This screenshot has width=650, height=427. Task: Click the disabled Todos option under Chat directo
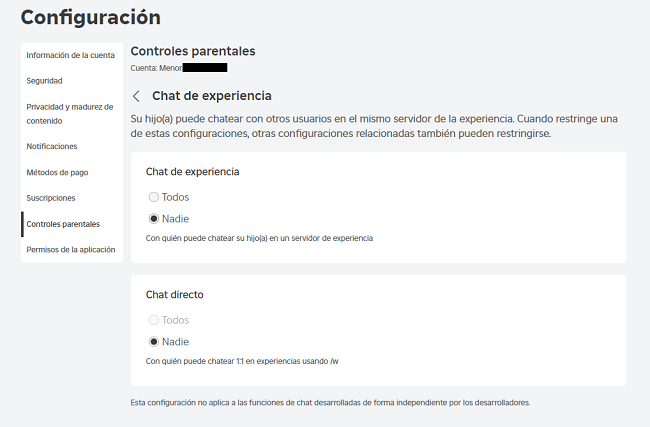153,320
